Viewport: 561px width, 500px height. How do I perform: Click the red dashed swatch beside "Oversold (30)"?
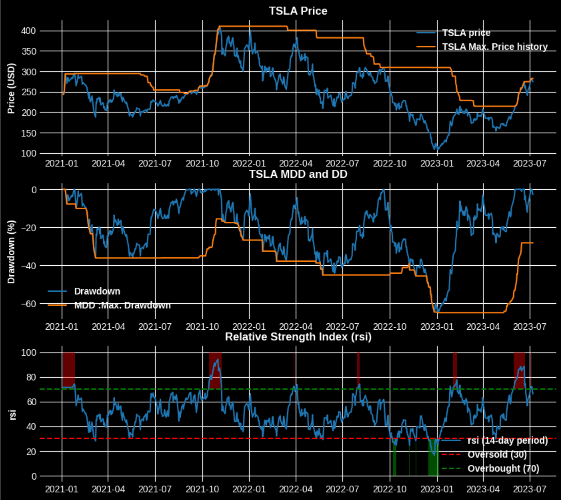coord(451,455)
